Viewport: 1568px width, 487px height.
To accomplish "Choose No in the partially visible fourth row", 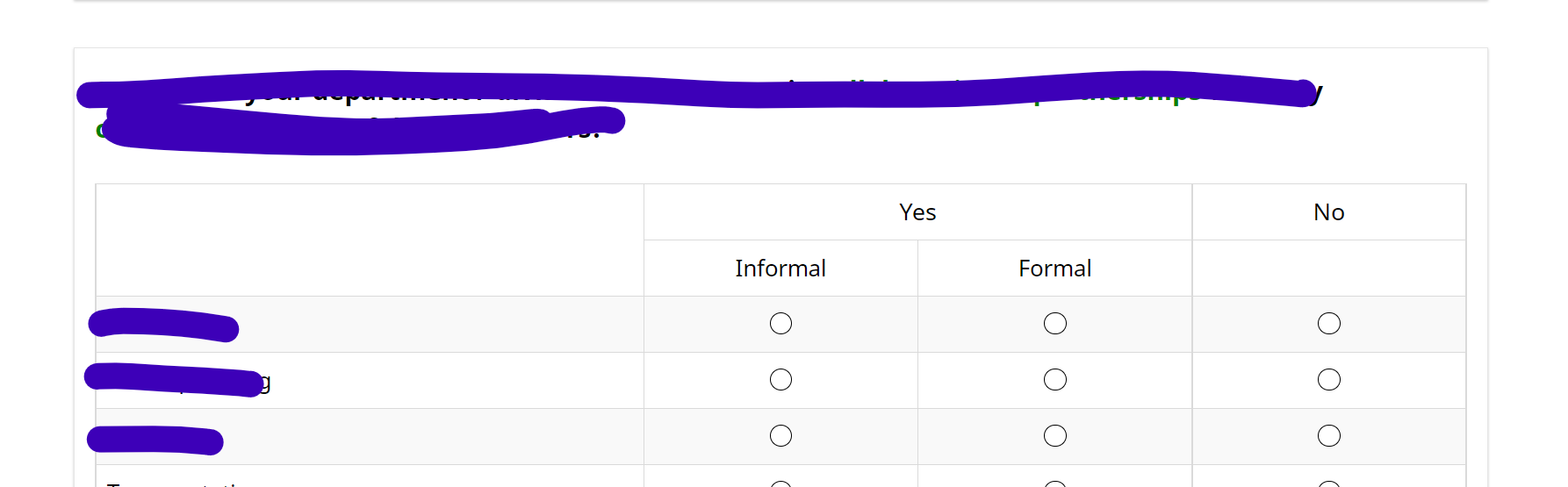I will pyautogui.click(x=1328, y=483).
